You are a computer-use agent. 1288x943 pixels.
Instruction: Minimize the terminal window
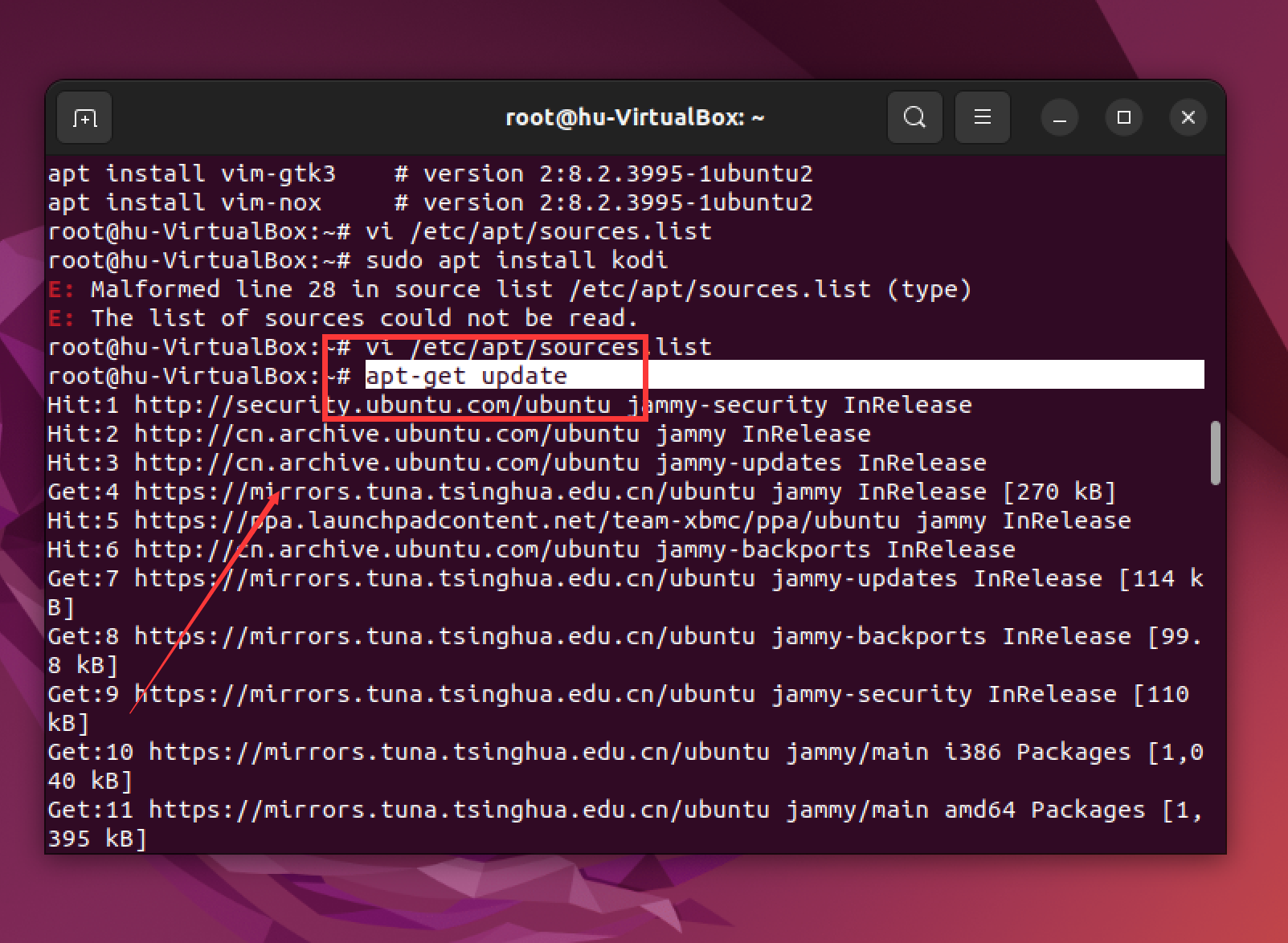[1059, 118]
